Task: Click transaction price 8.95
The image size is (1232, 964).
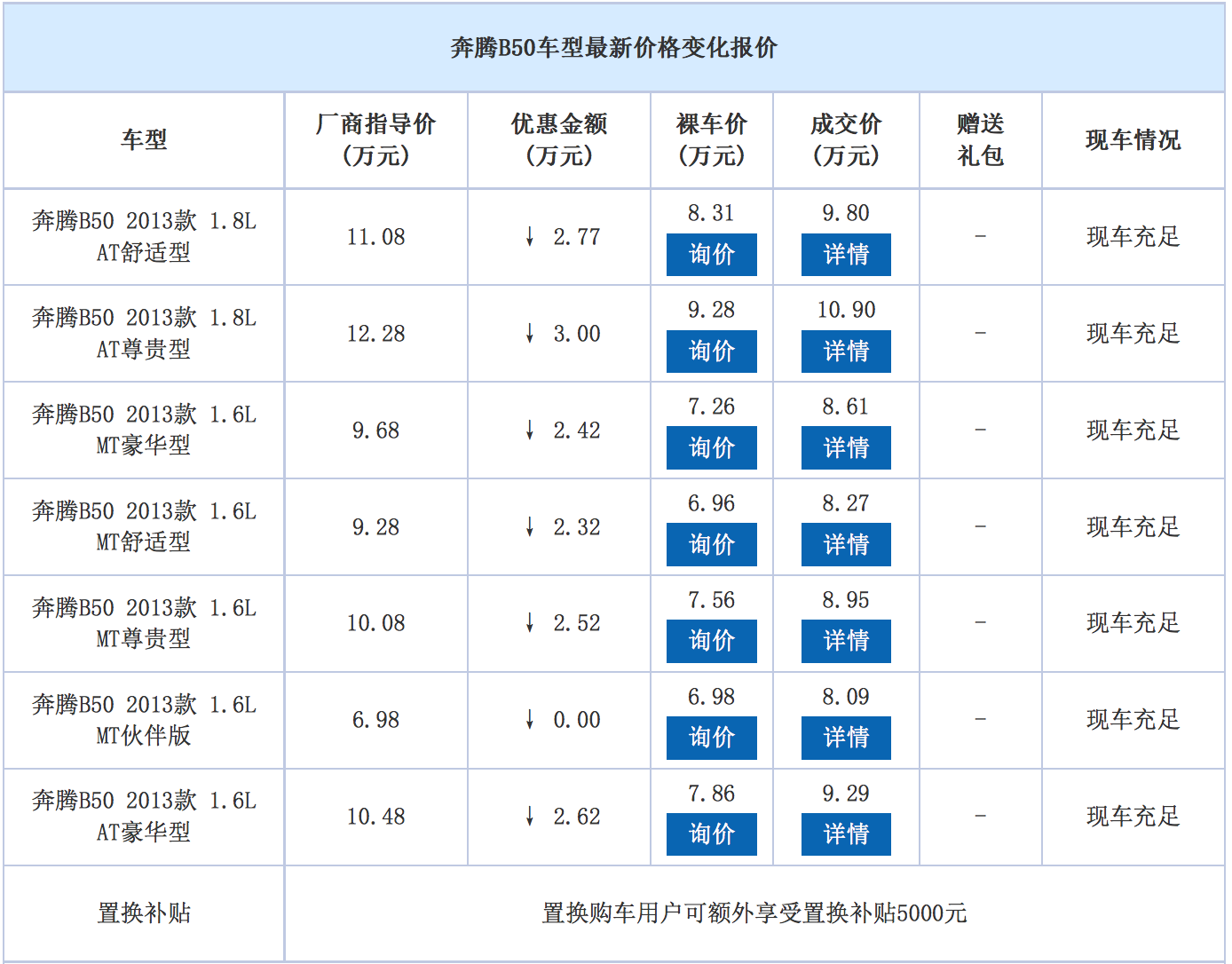Action: pyautogui.click(x=846, y=600)
